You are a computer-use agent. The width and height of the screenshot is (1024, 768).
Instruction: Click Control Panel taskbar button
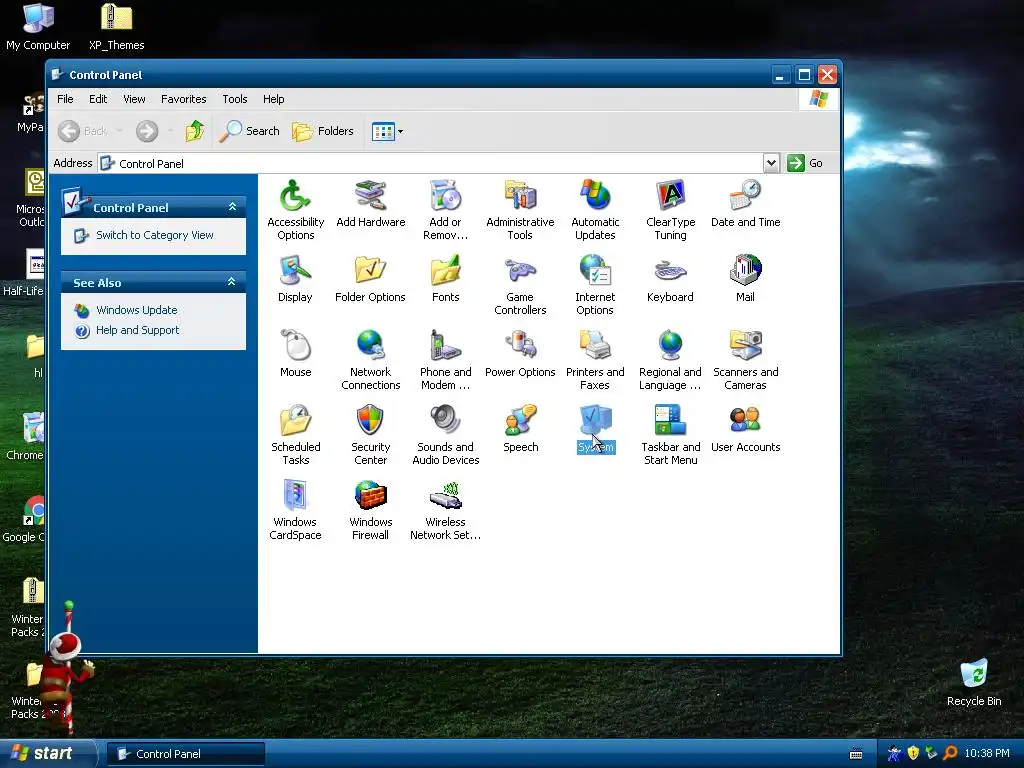[x=186, y=754]
